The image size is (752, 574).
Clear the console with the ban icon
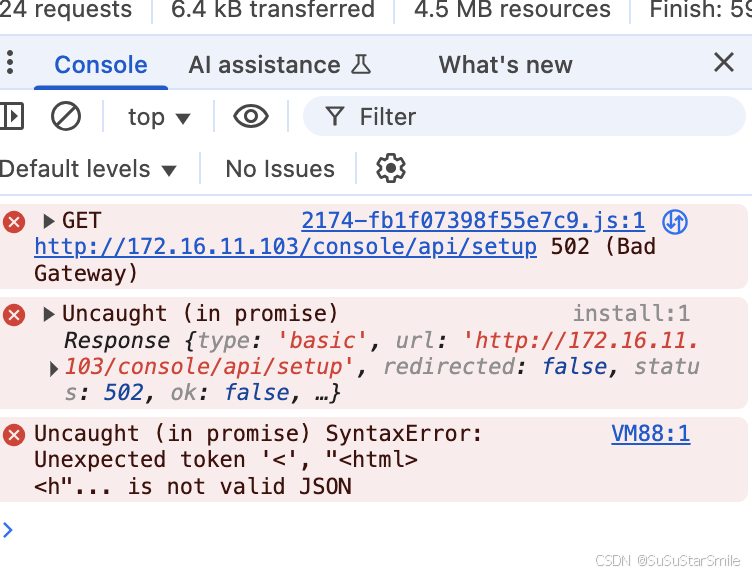click(66, 117)
